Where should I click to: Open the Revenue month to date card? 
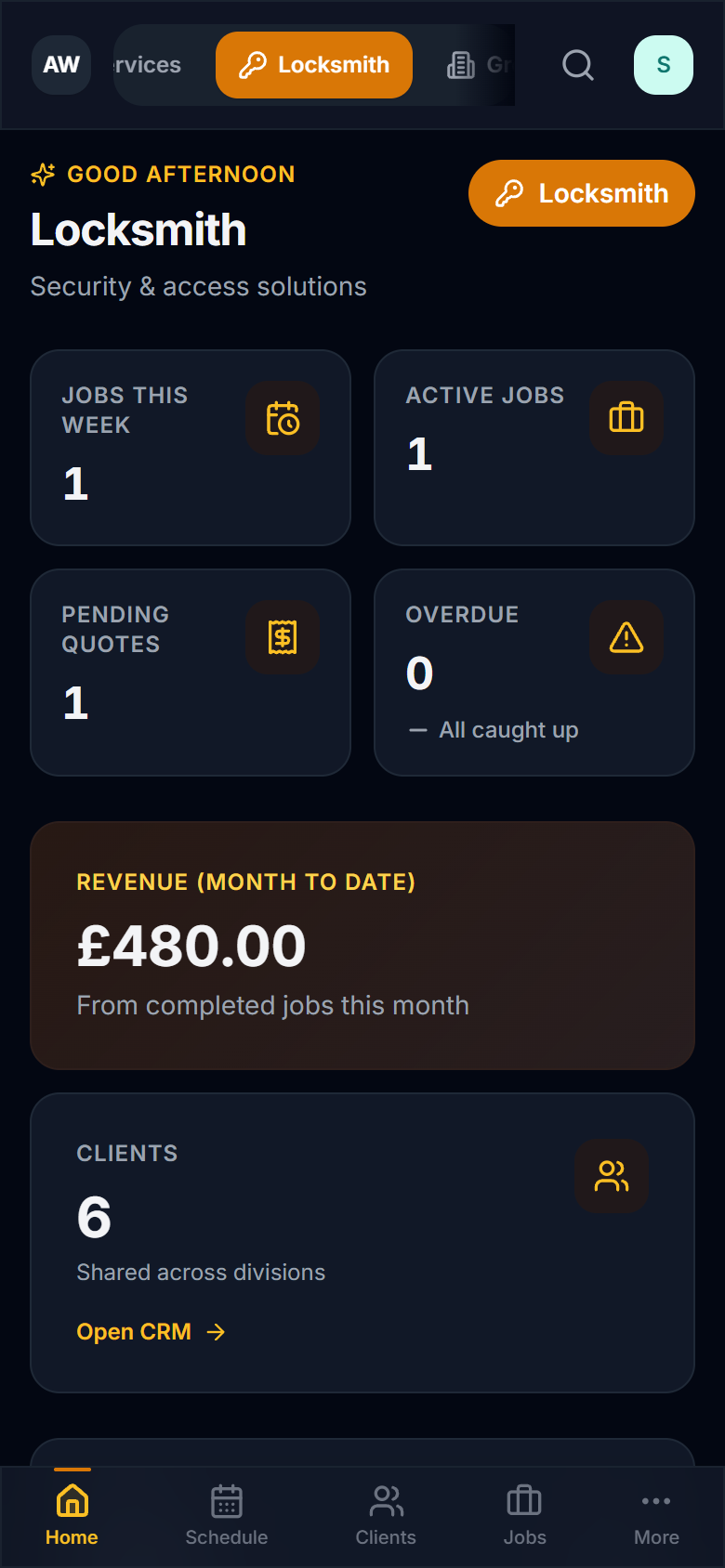point(362,946)
